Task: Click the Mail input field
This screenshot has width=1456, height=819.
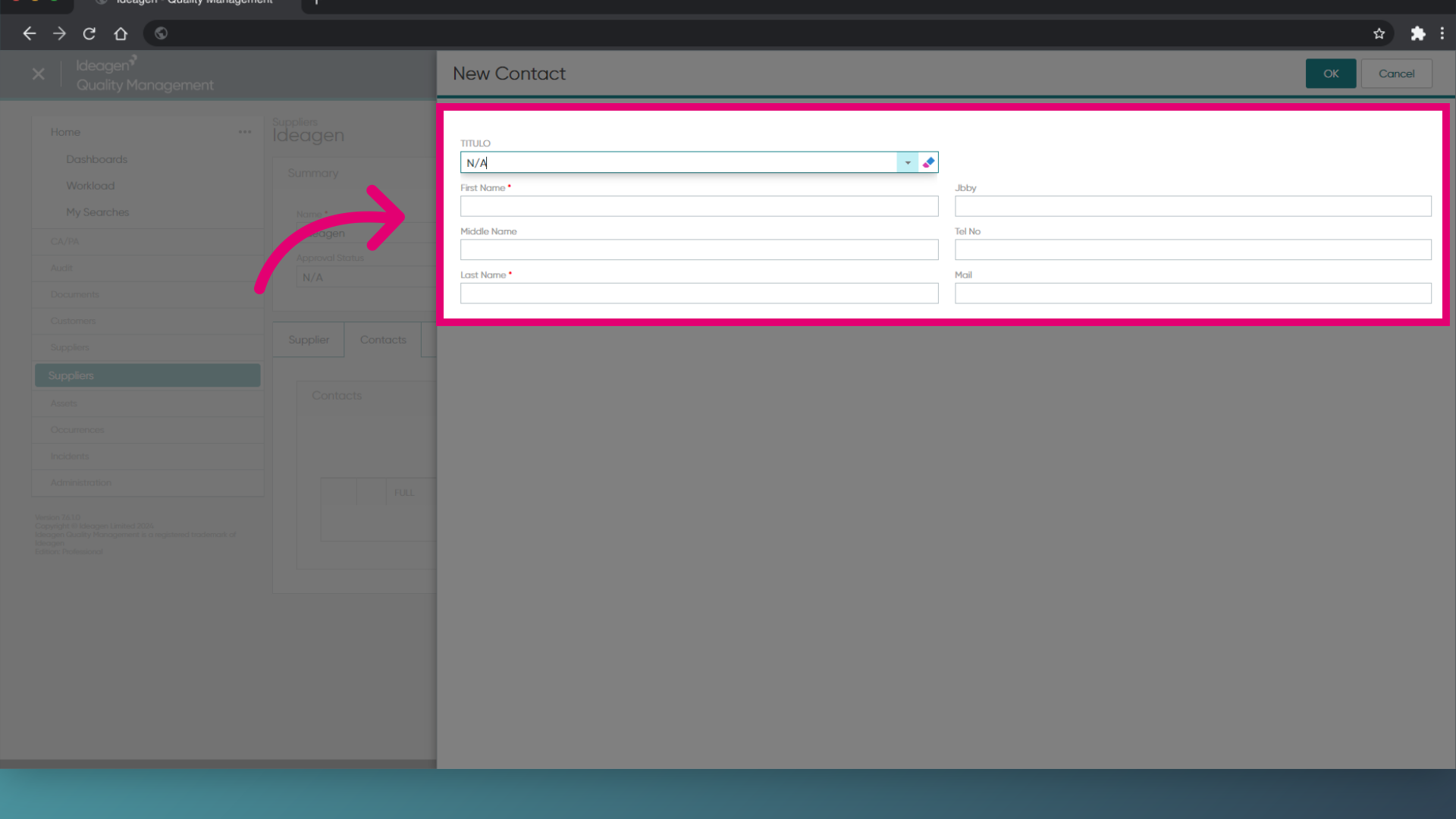Action: coord(1193,293)
